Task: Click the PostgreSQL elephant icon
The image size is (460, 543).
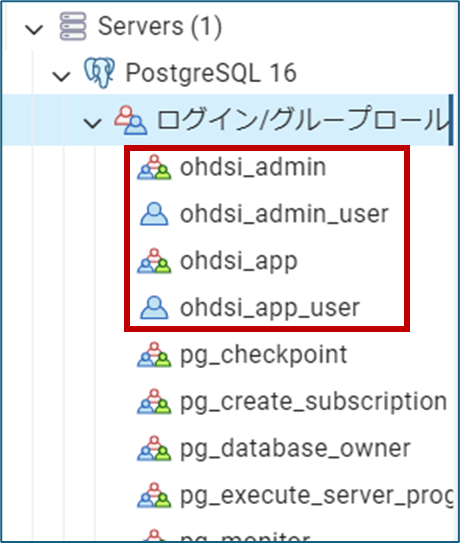Action: [99, 73]
